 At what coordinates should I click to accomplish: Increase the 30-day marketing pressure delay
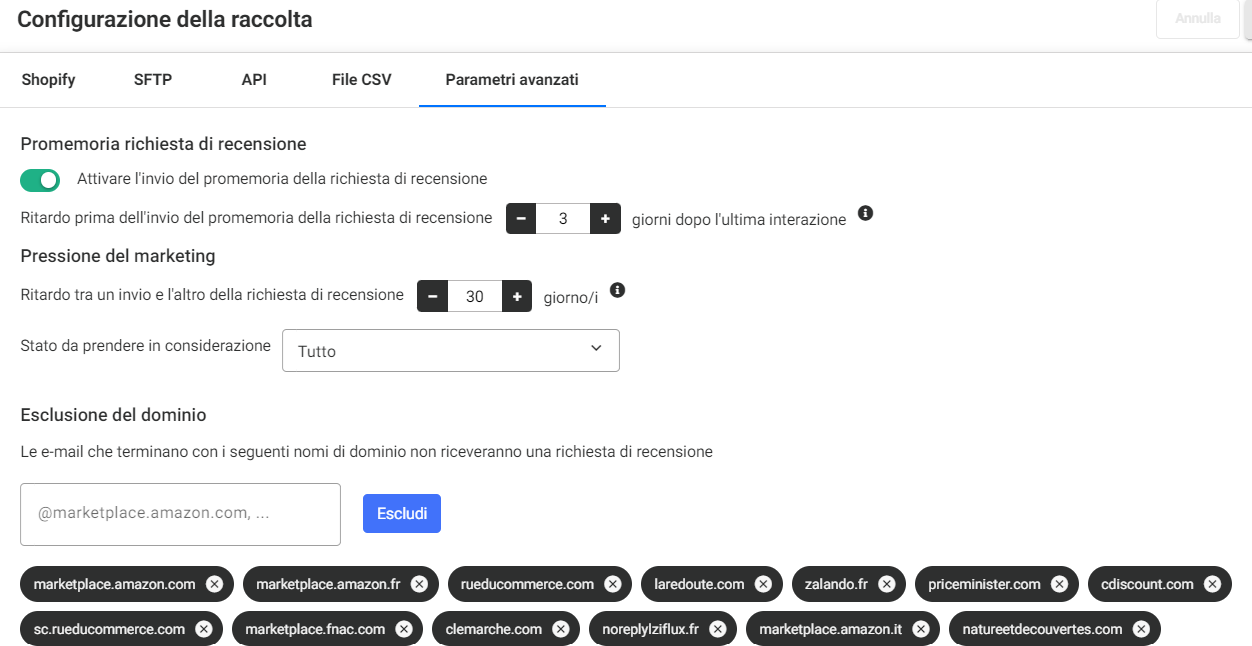click(x=516, y=296)
